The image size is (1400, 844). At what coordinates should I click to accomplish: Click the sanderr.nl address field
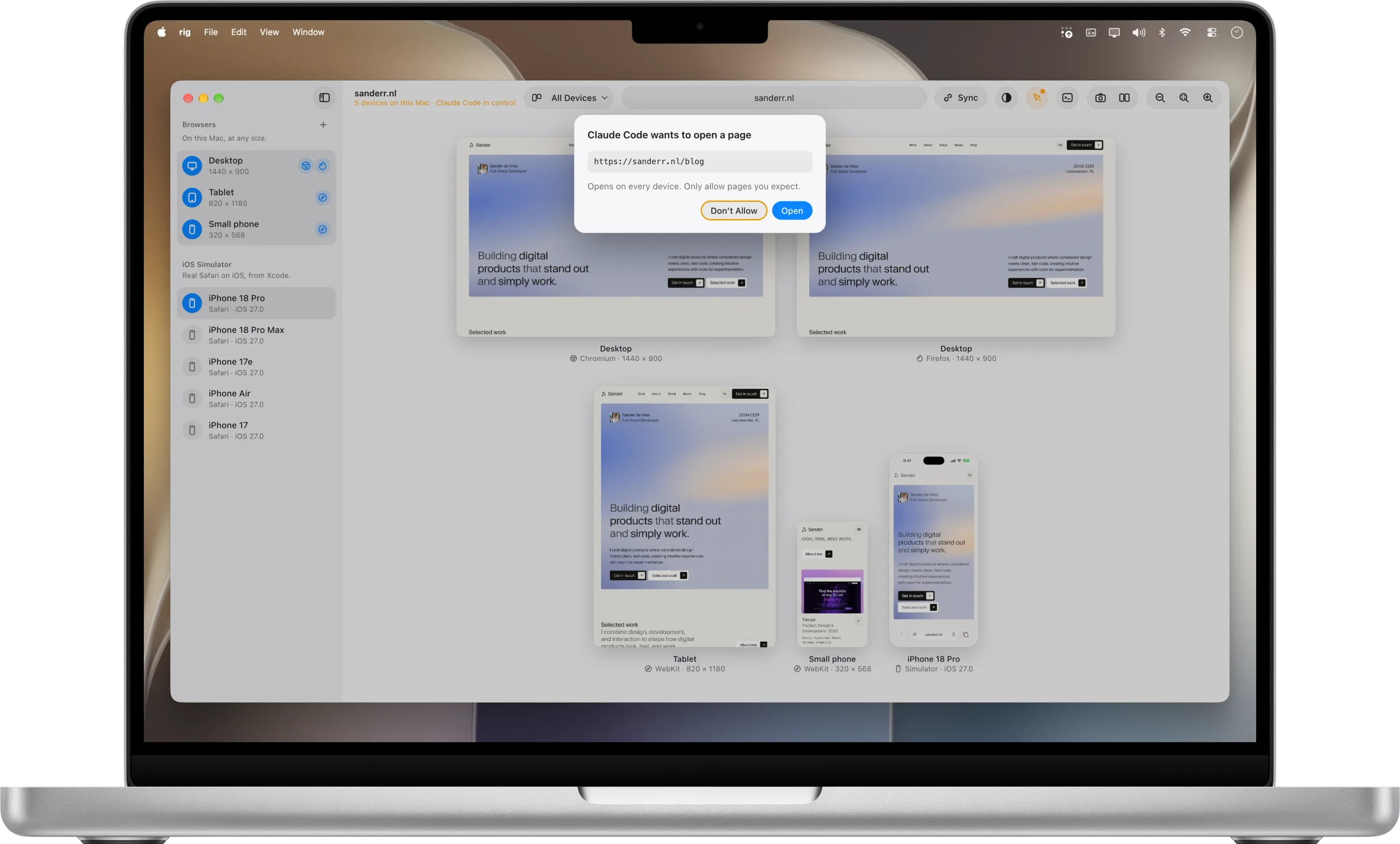[x=774, y=97]
